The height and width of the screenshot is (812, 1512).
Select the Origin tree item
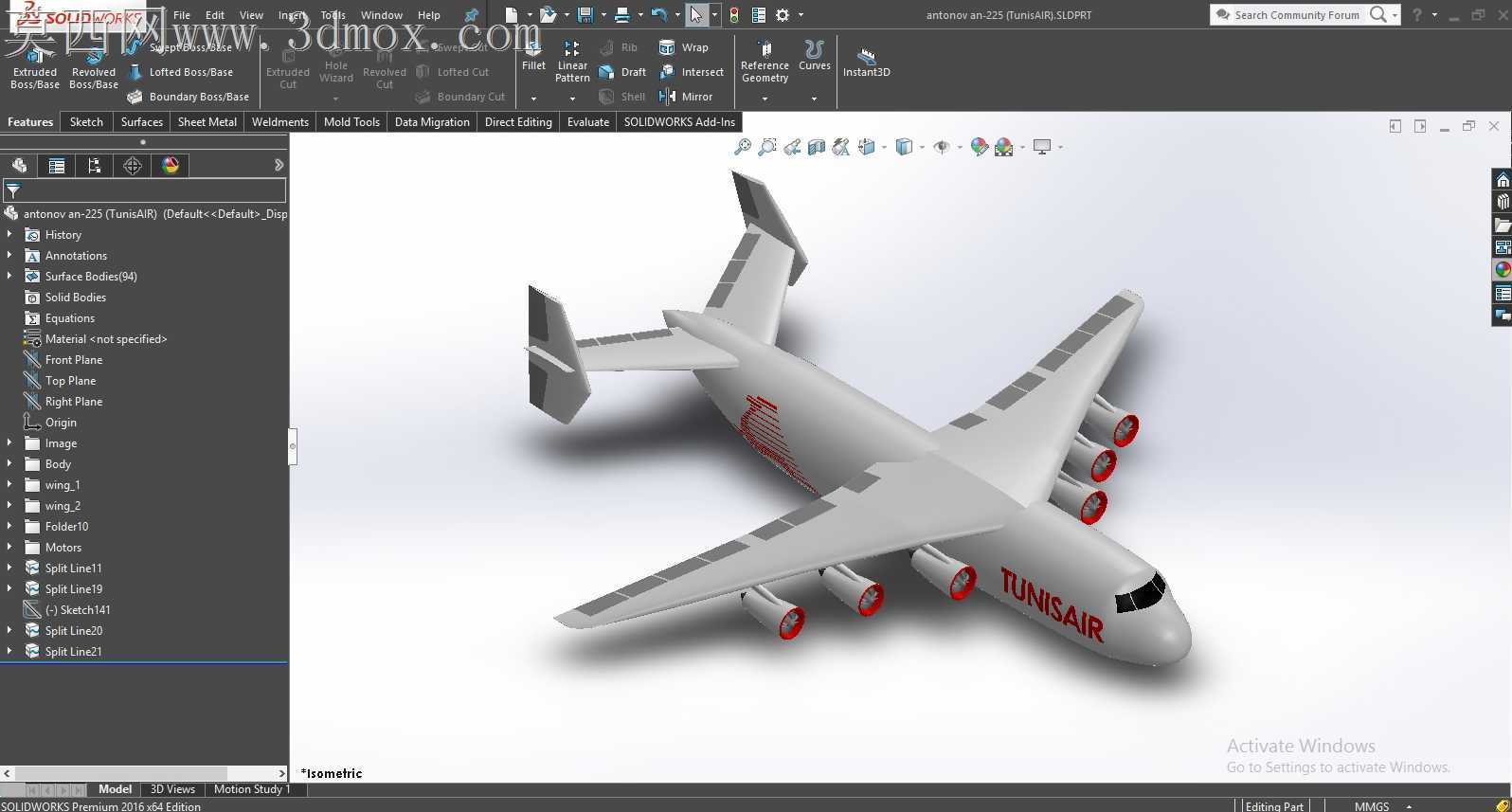(x=61, y=423)
